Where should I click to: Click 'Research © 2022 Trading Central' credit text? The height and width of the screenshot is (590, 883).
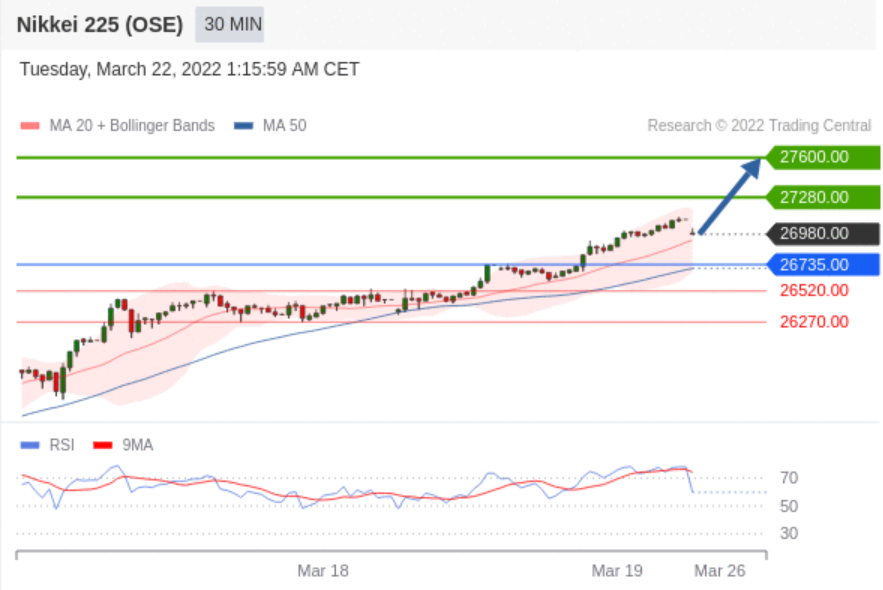[x=759, y=126]
